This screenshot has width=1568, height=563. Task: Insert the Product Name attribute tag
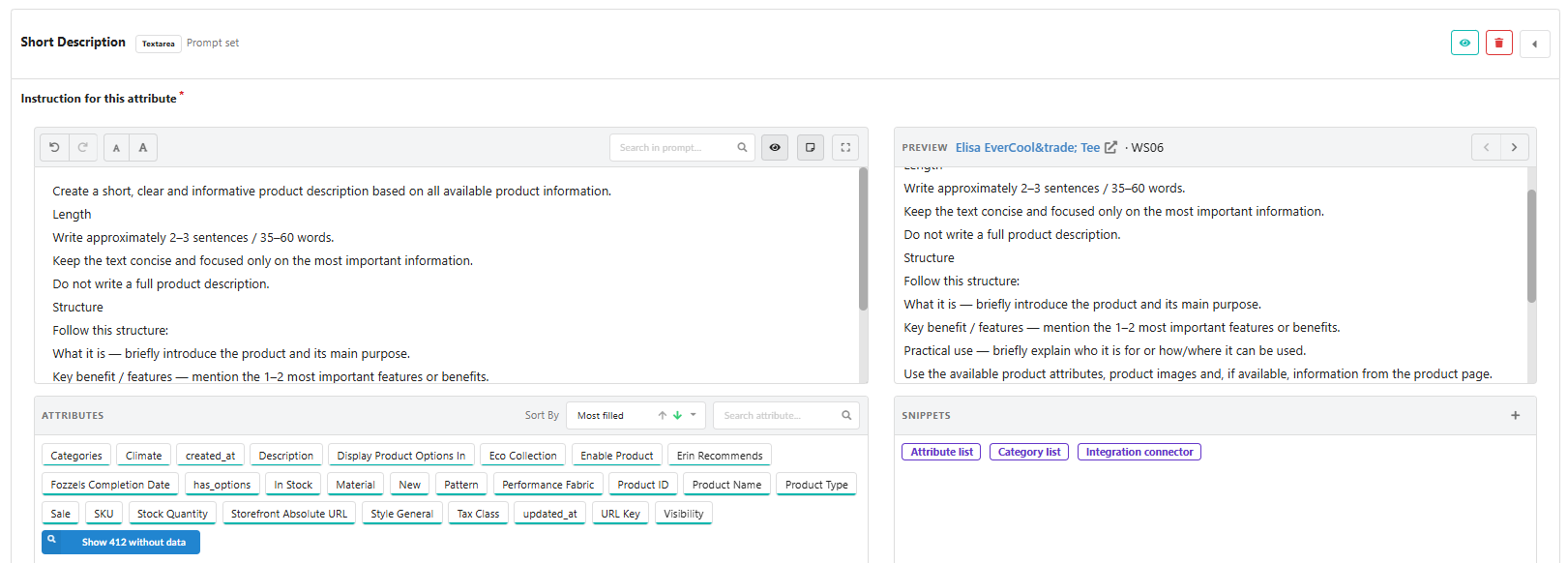[x=726, y=484]
